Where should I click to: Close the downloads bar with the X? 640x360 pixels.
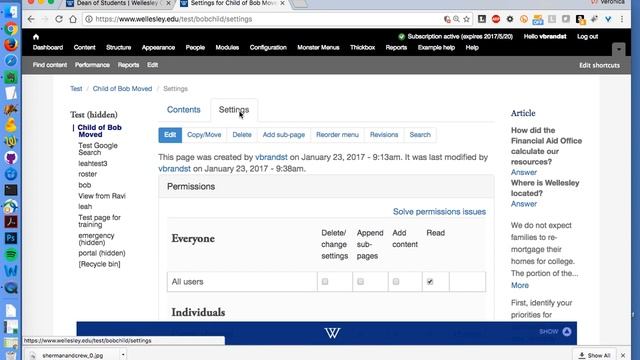[623, 356]
